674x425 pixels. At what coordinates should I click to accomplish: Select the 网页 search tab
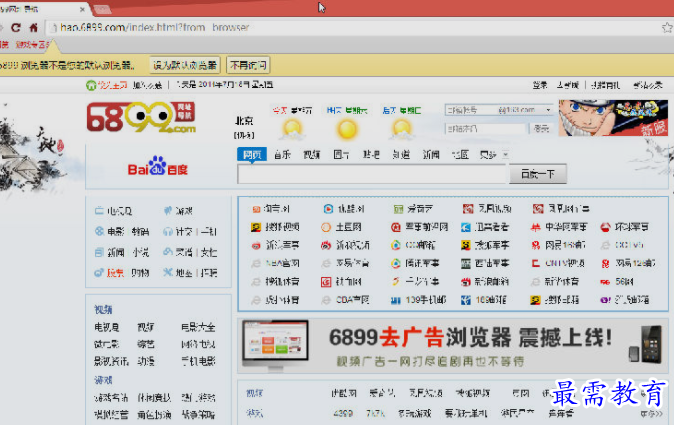click(252, 155)
